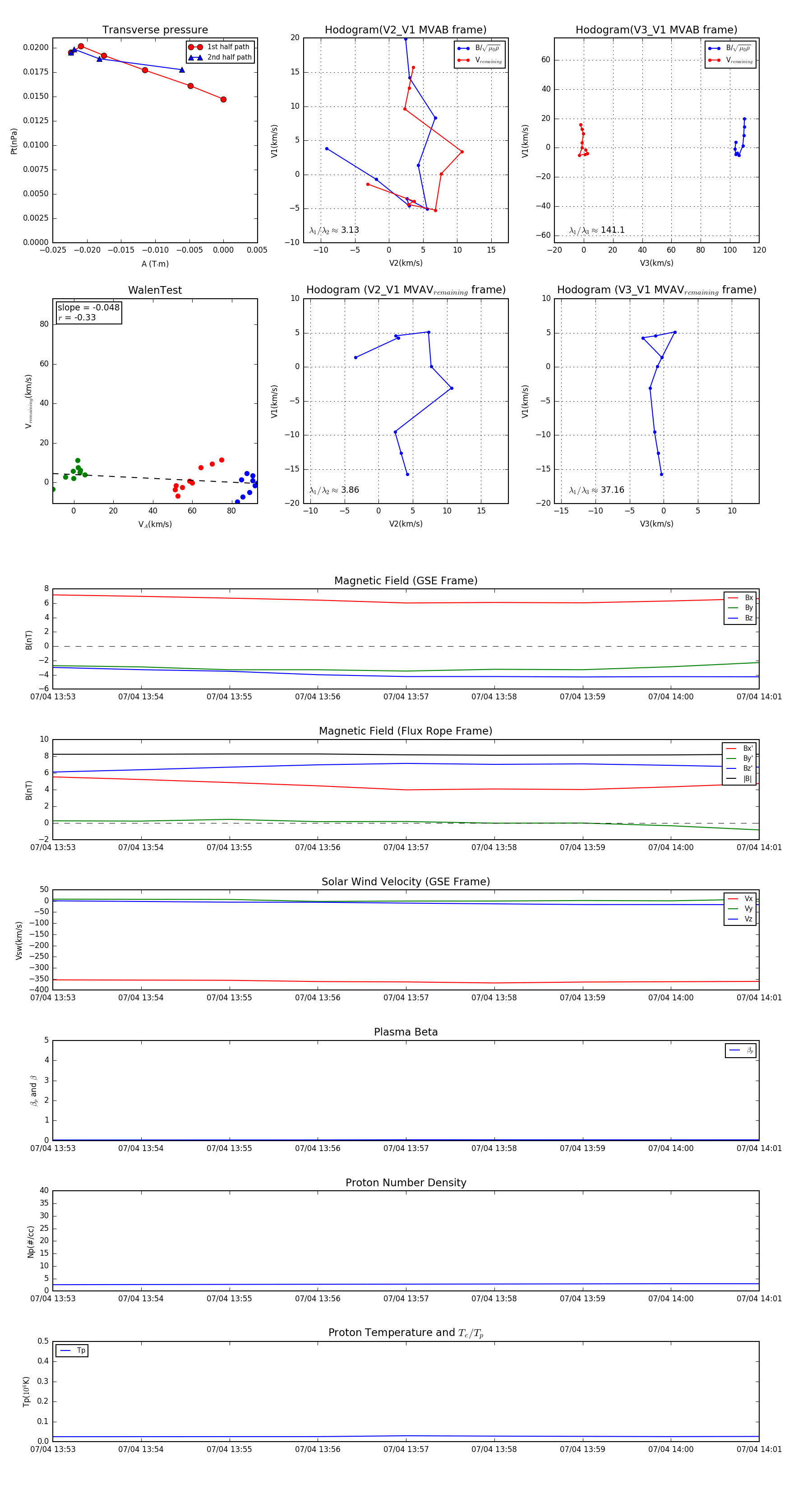Click the "slope = -0.048" annotation
The width and height of the screenshot is (812, 1489).
click(88, 308)
